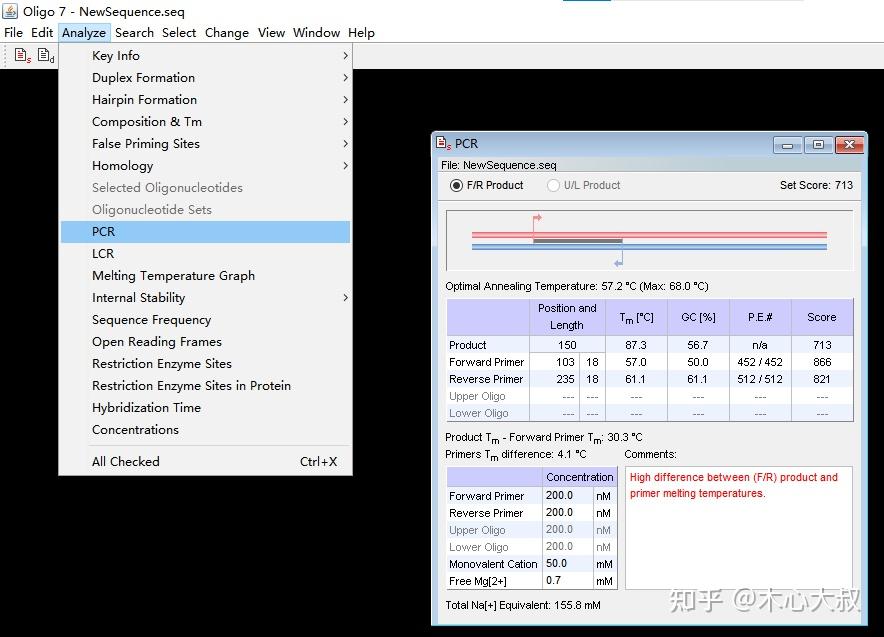The width and height of the screenshot is (884, 637).
Task: Choose Restriction Enzyme Sites menu item
Action: tap(205, 363)
